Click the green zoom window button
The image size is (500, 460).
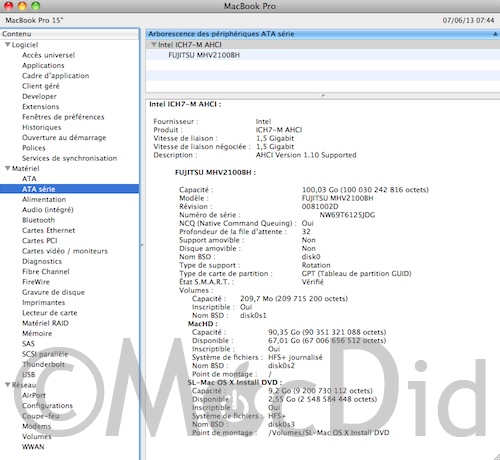pos(36,6)
